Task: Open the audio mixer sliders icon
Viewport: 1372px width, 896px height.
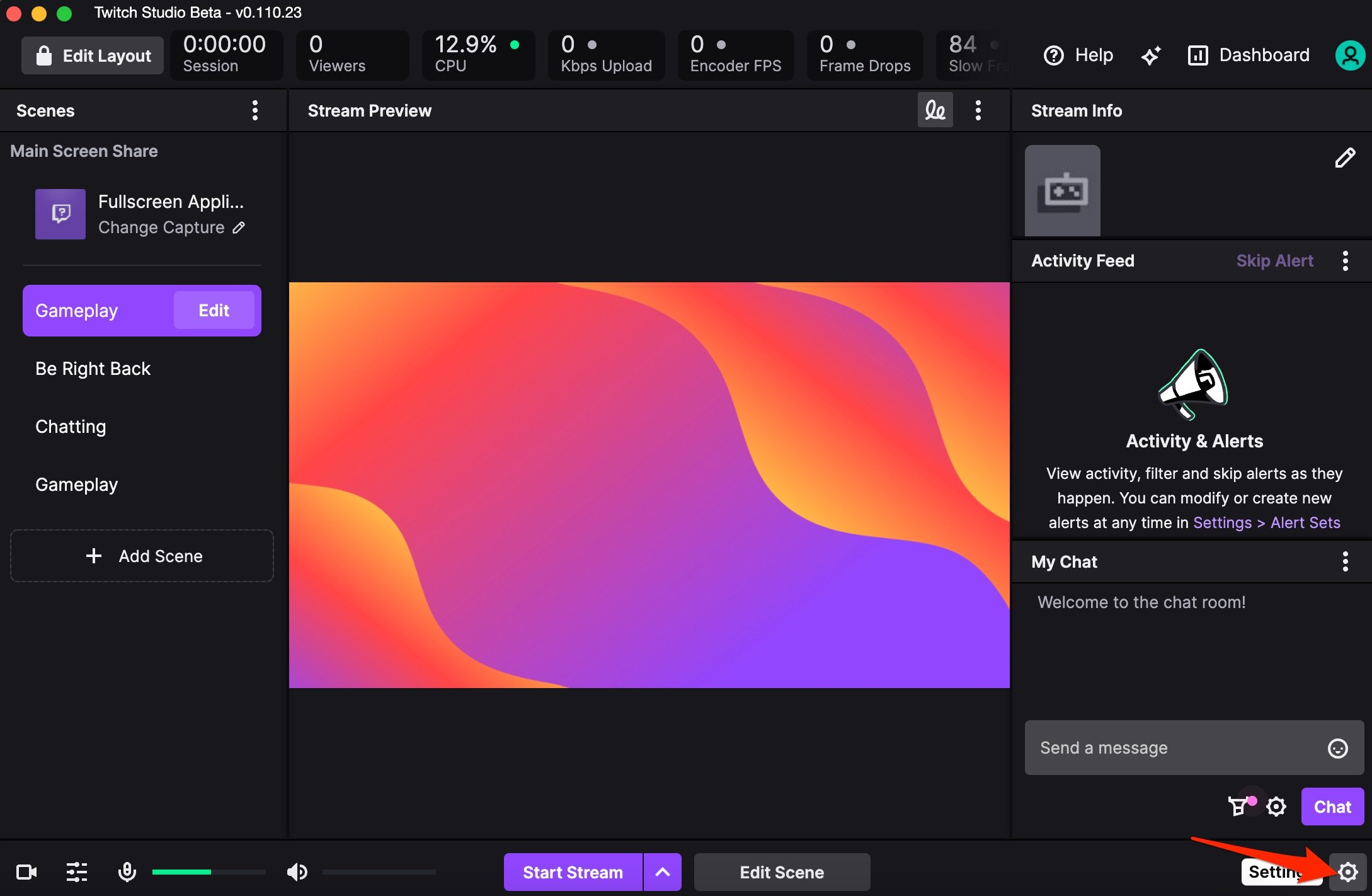Action: pyautogui.click(x=76, y=872)
